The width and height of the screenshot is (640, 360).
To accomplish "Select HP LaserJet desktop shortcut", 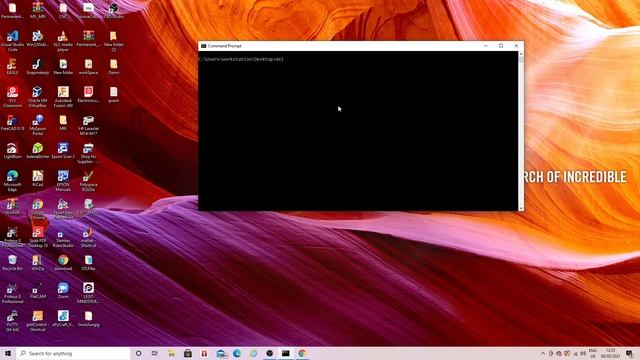I will (x=88, y=125).
